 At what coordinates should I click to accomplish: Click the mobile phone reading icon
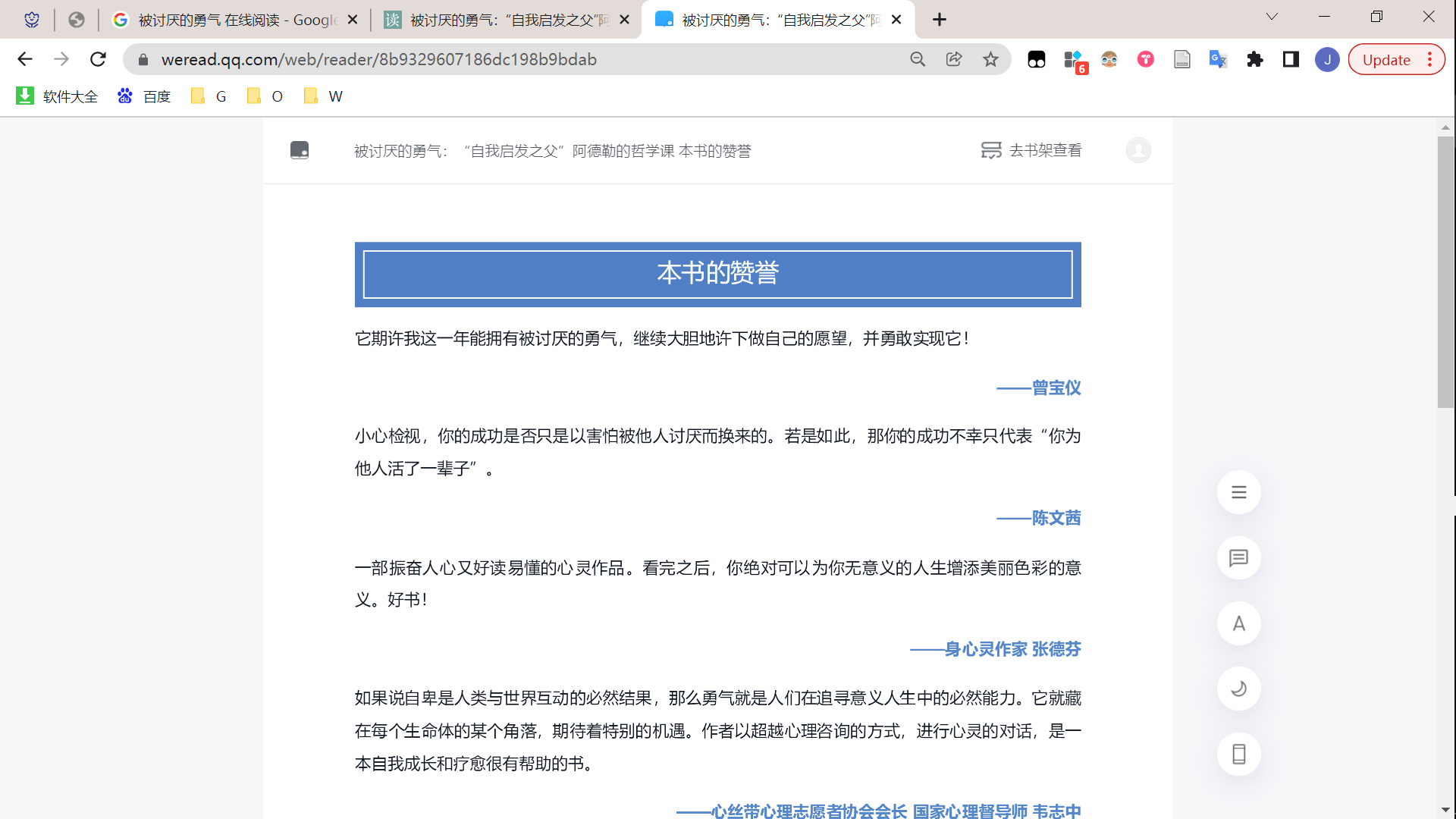click(x=1238, y=755)
